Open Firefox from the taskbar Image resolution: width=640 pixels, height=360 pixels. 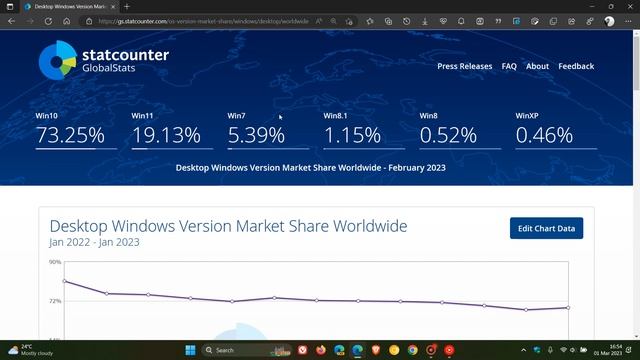(321, 350)
